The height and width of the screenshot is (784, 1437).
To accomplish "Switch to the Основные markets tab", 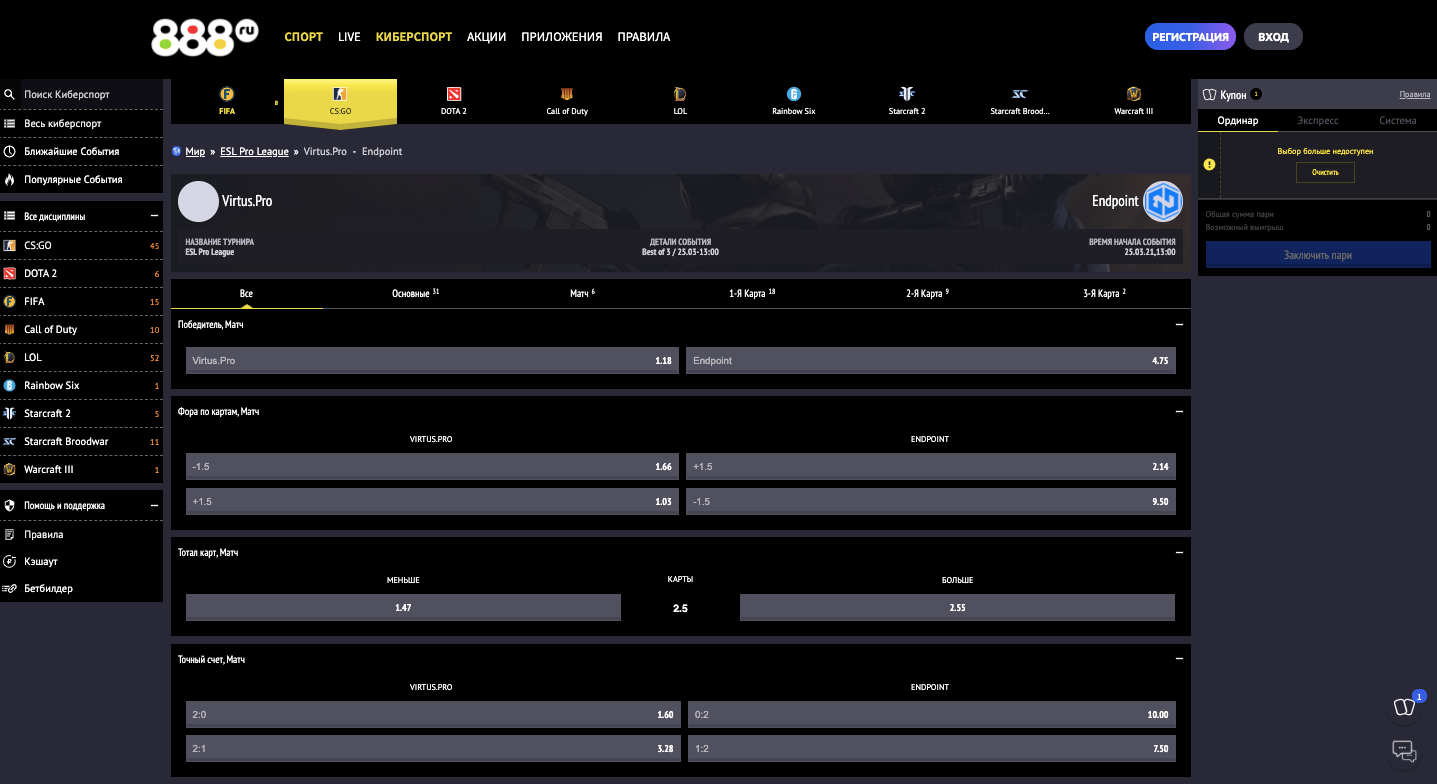I will click(416, 294).
